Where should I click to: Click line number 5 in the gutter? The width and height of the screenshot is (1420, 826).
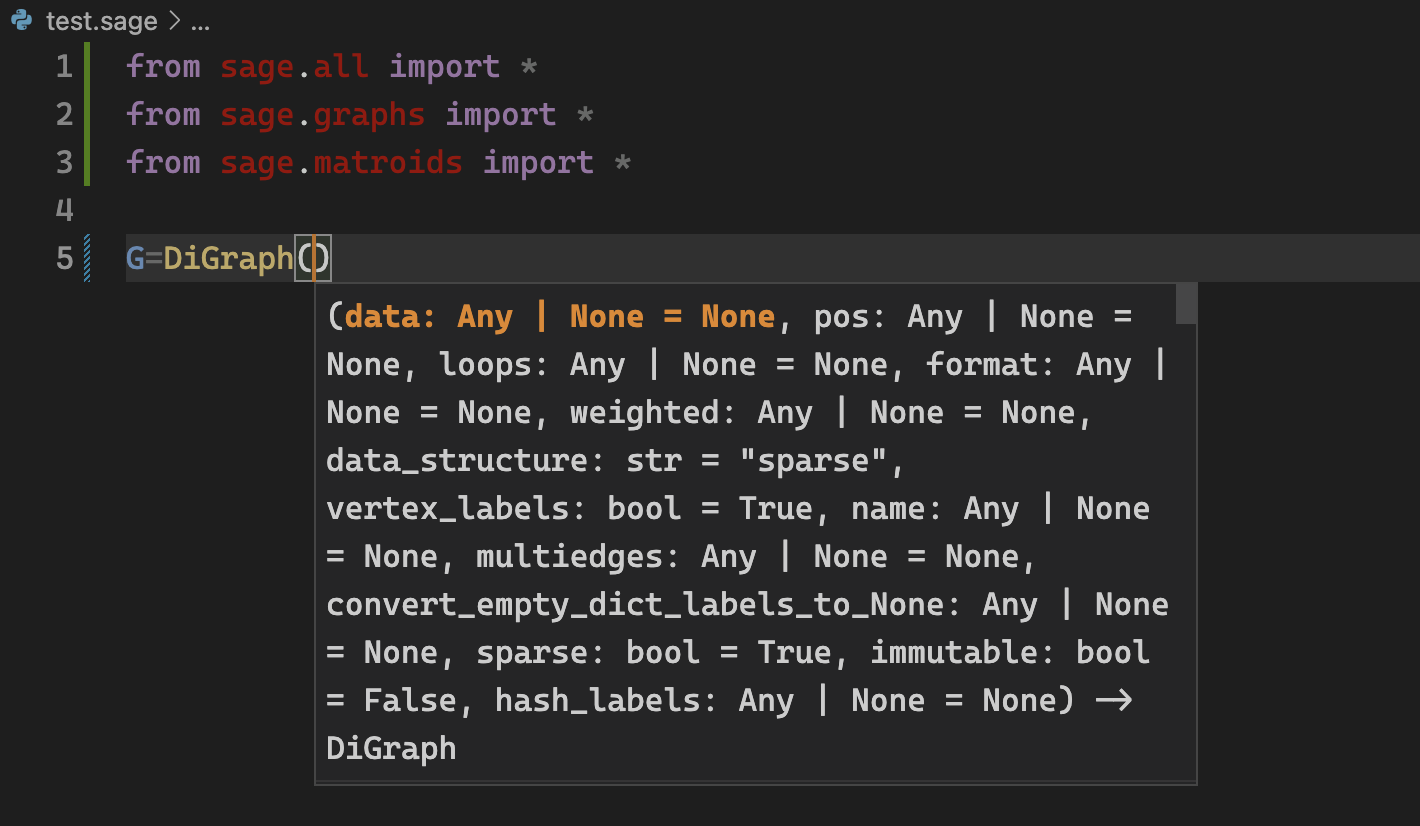(x=64, y=259)
